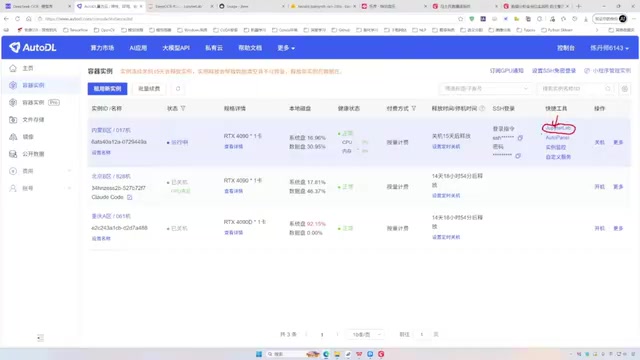640x360 pixels.
Task: Click the bookmark star in the address bar
Action: pos(460,19)
